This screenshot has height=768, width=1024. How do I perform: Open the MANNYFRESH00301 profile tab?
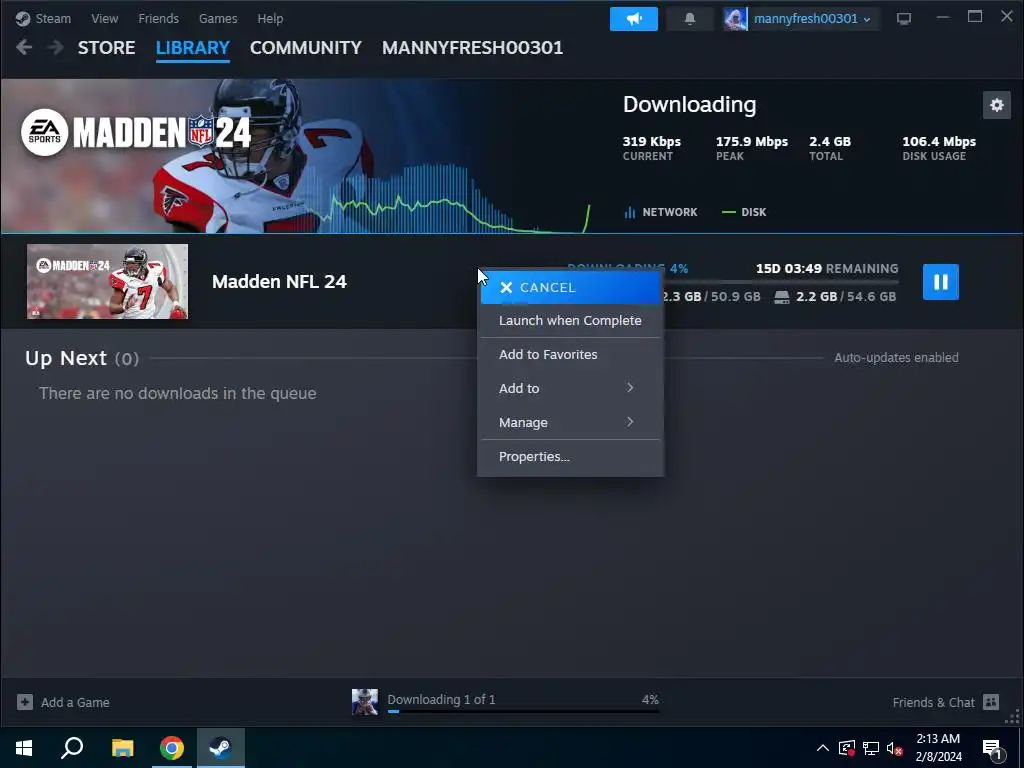point(472,48)
